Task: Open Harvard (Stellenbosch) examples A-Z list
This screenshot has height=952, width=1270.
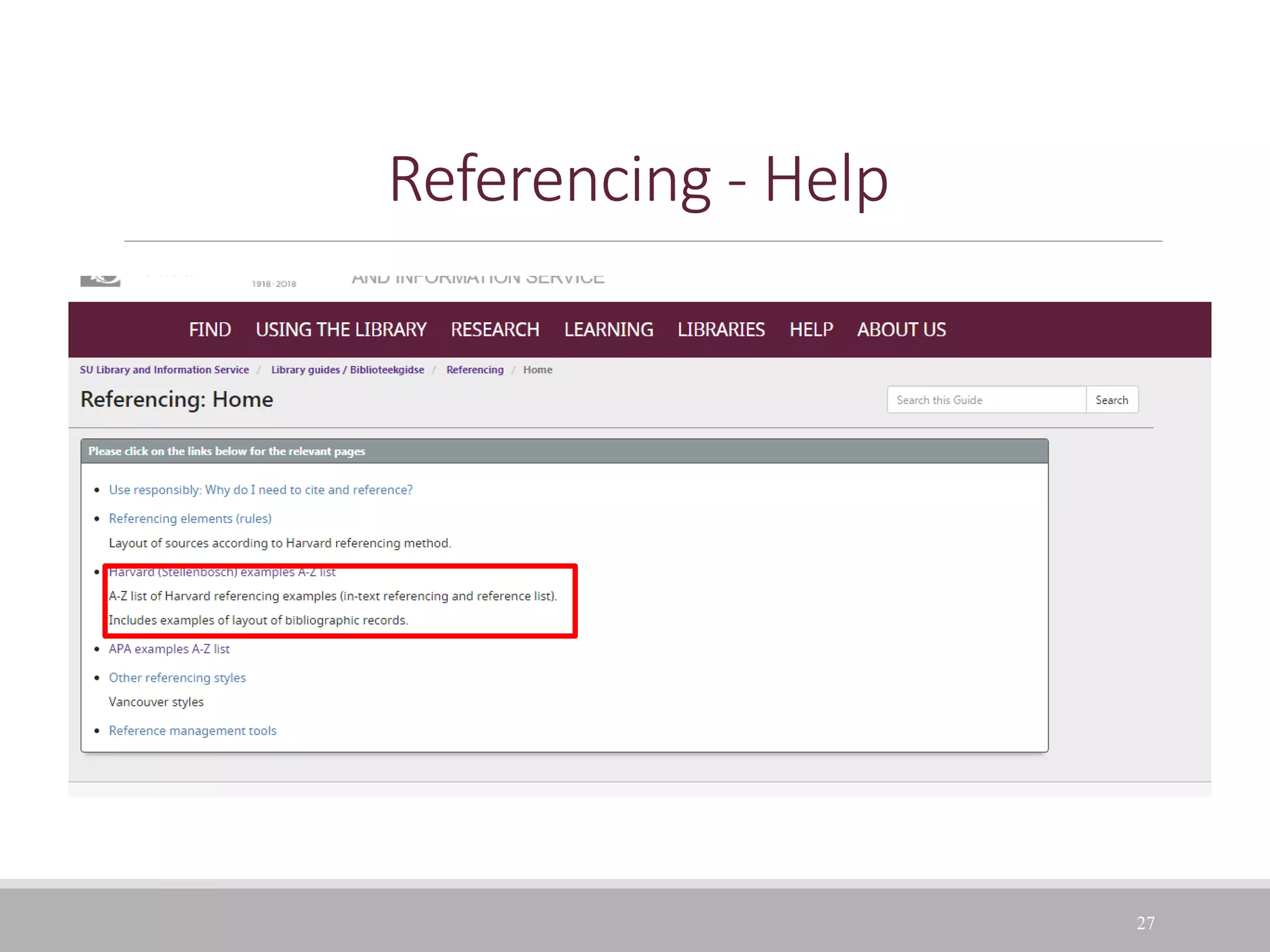Action: click(x=222, y=572)
